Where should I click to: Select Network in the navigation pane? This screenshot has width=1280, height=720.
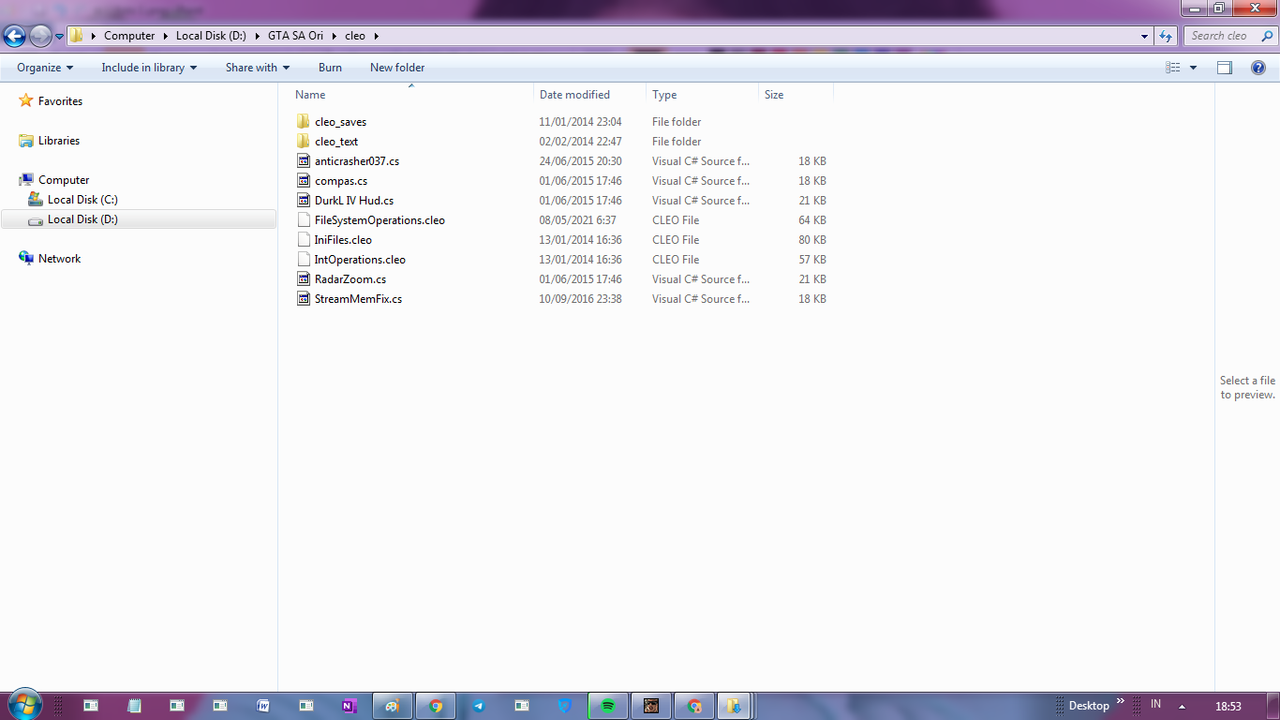tap(59, 259)
